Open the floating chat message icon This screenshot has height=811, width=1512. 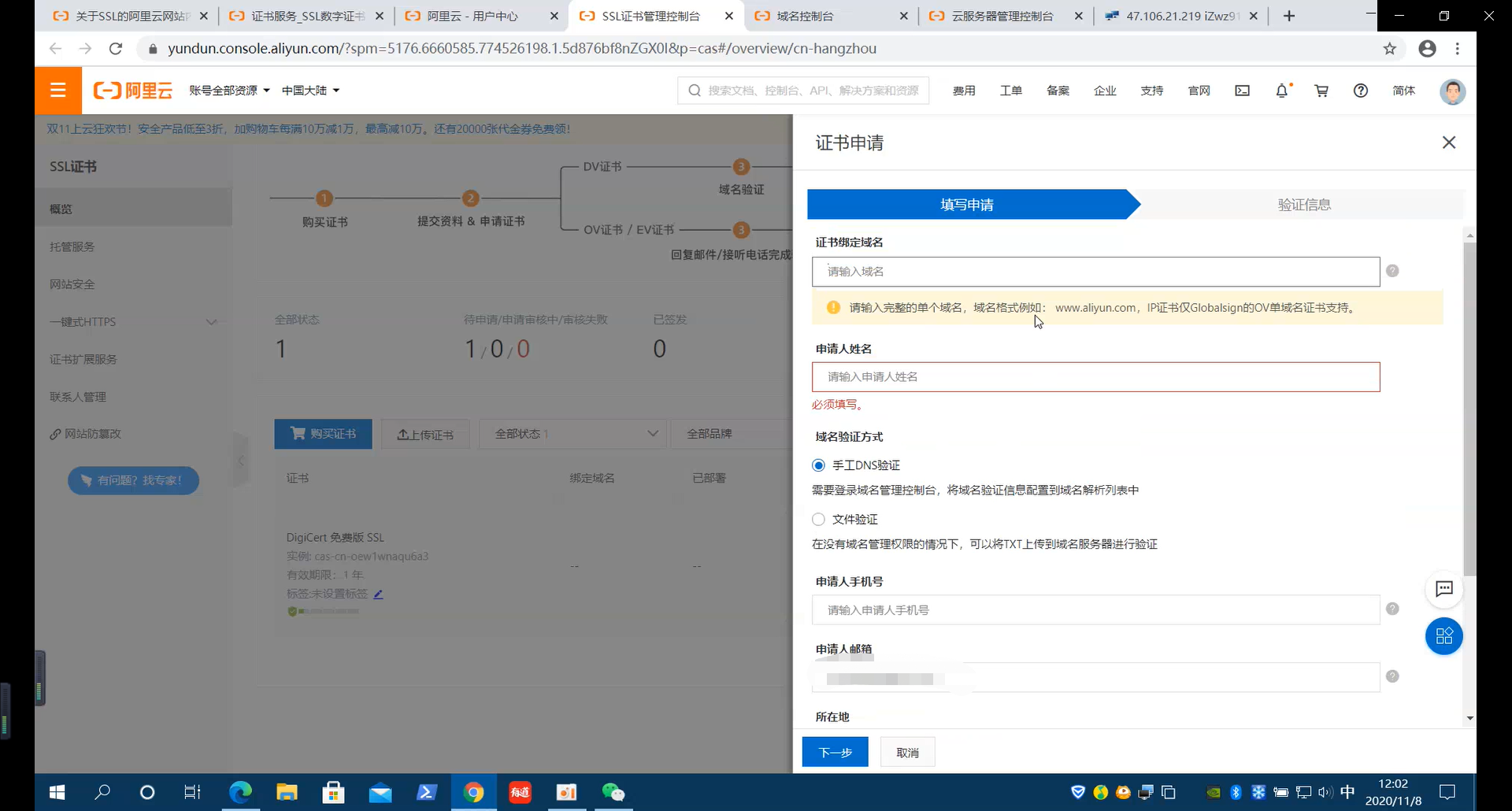(1443, 589)
